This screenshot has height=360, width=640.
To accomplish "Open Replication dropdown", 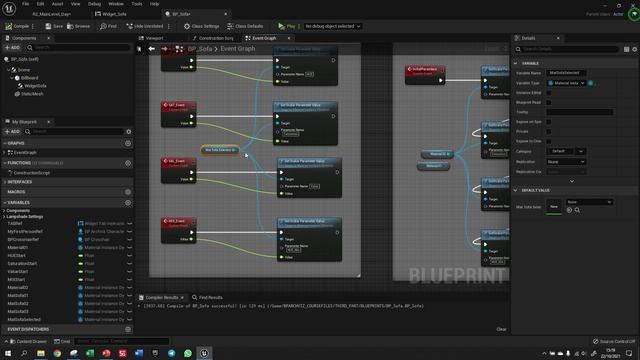I will point(566,162).
